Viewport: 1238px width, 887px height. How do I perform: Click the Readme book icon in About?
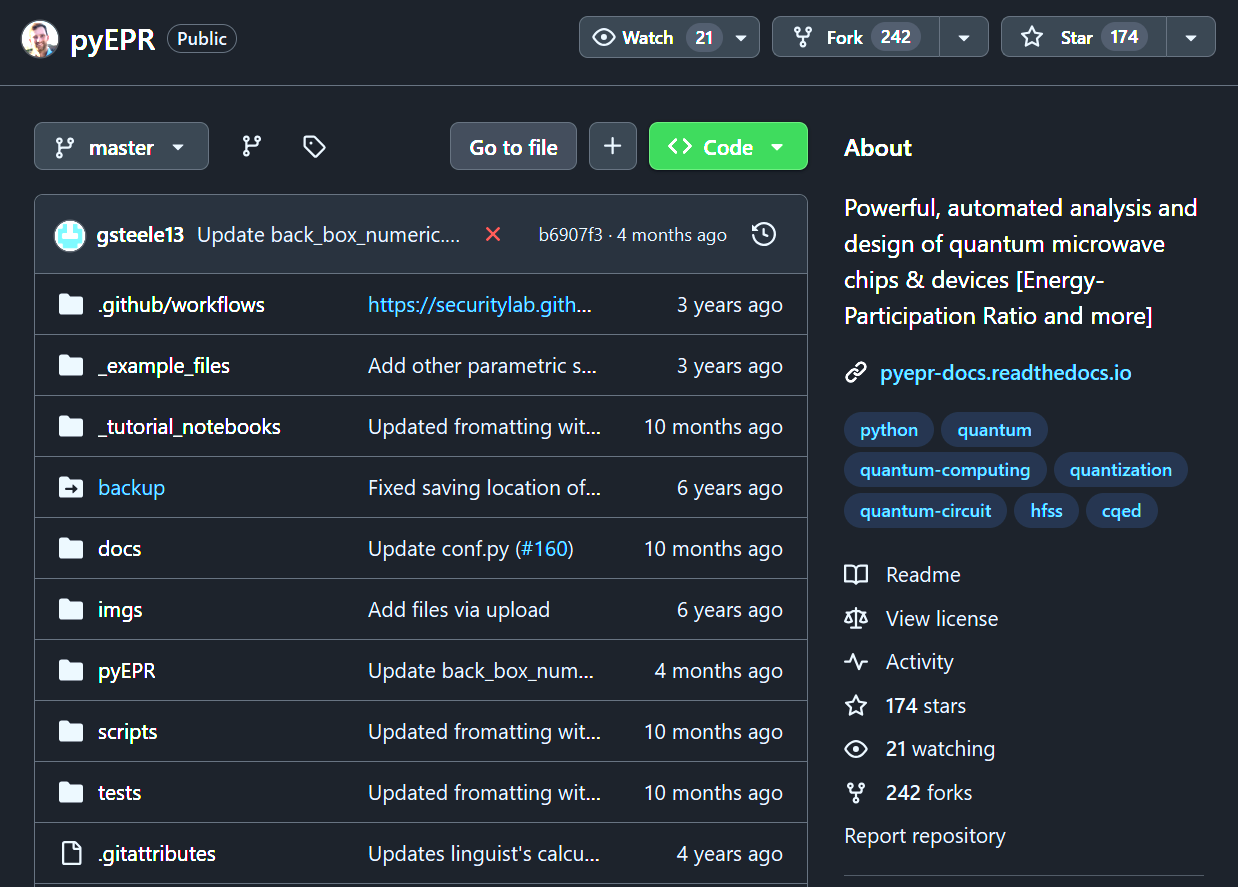pyautogui.click(x=856, y=574)
